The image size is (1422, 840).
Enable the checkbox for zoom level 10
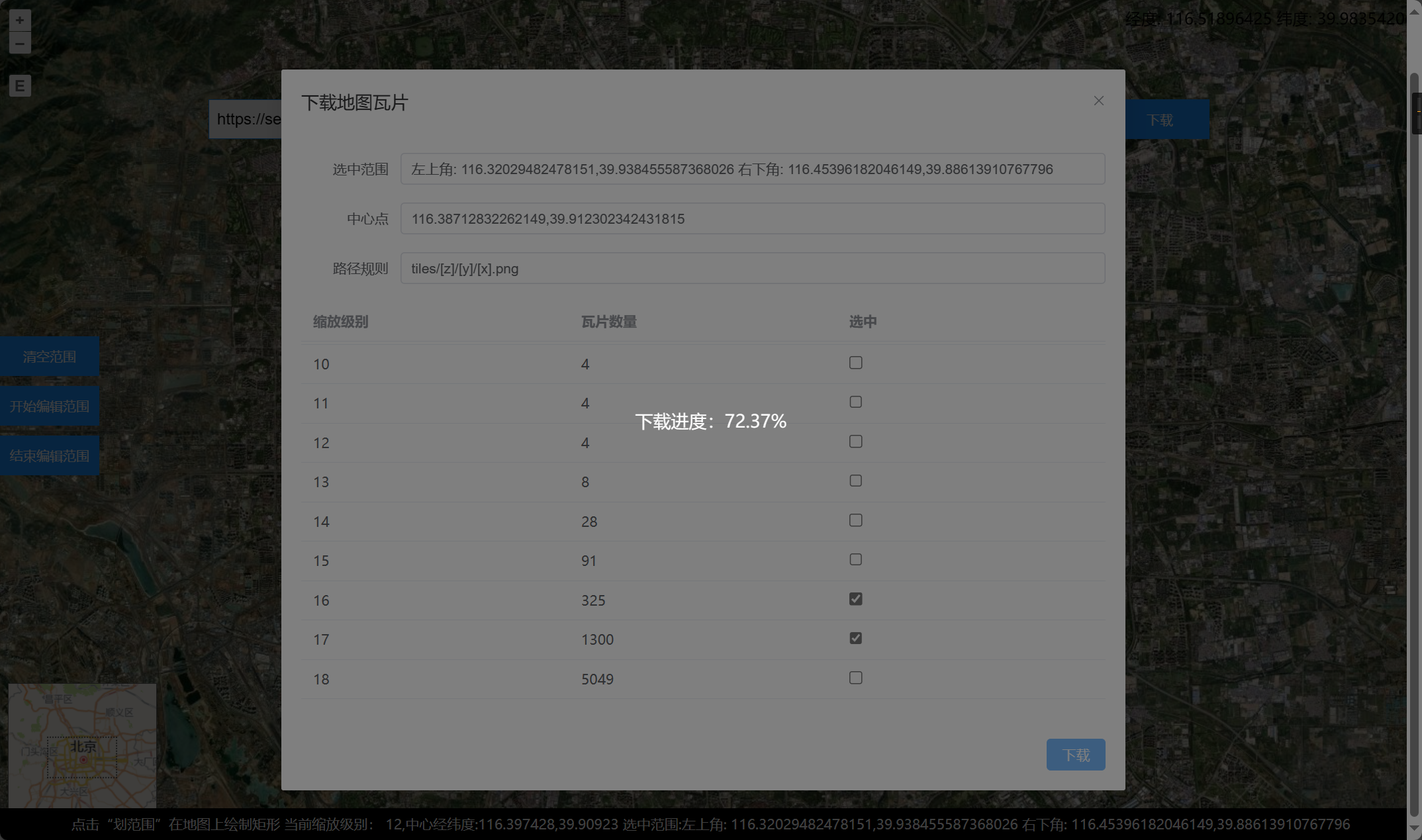click(855, 363)
